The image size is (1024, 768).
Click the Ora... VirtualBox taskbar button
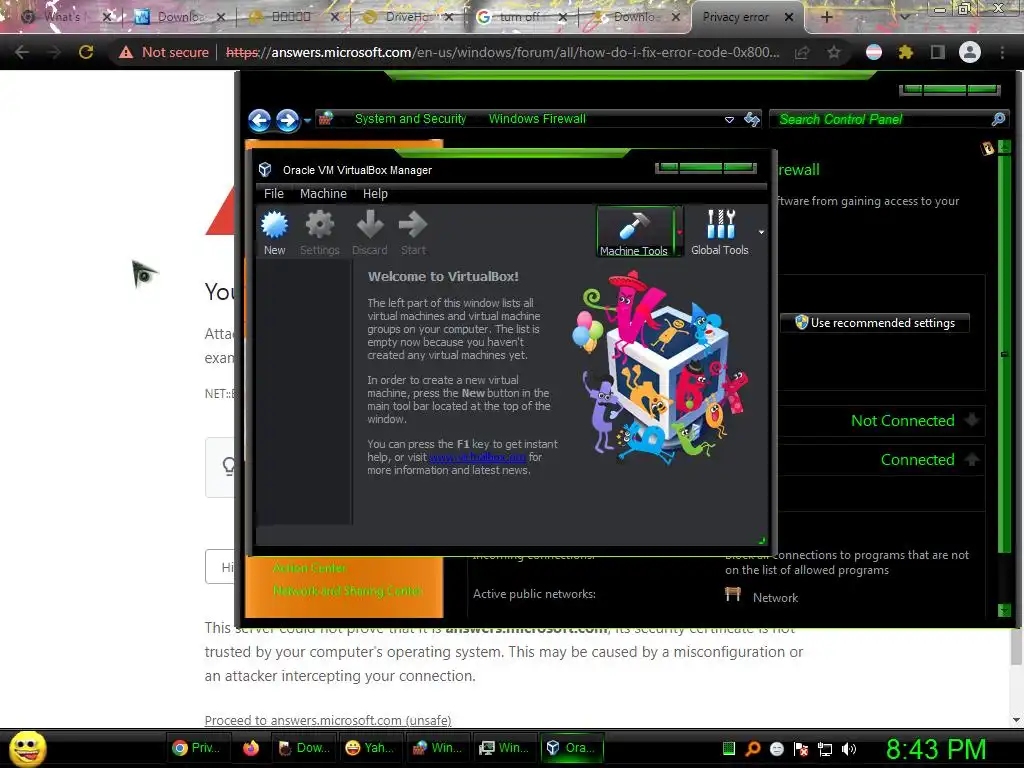(x=571, y=748)
